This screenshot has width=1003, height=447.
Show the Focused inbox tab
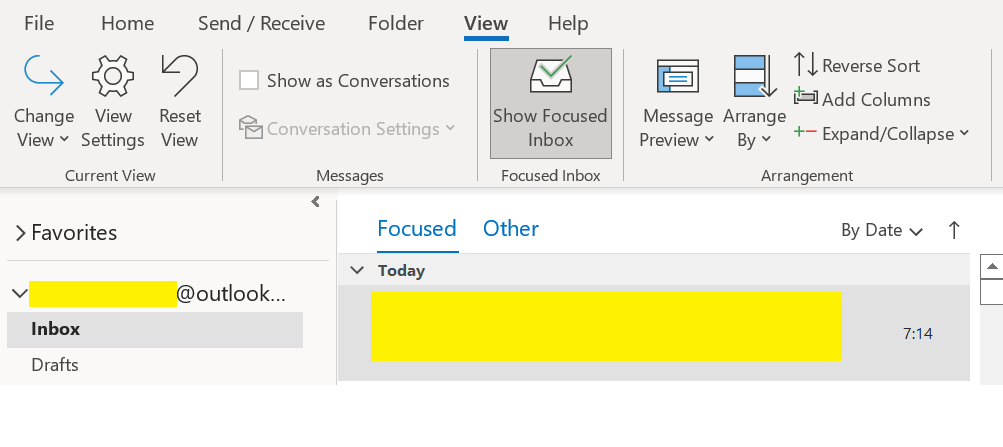(417, 229)
